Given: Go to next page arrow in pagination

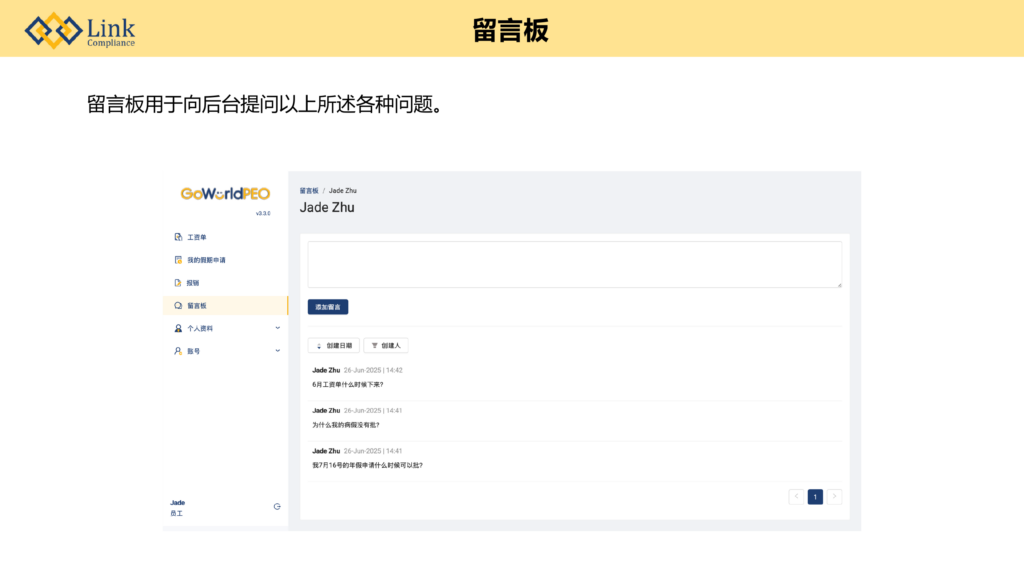Looking at the screenshot, I should click(x=834, y=497).
